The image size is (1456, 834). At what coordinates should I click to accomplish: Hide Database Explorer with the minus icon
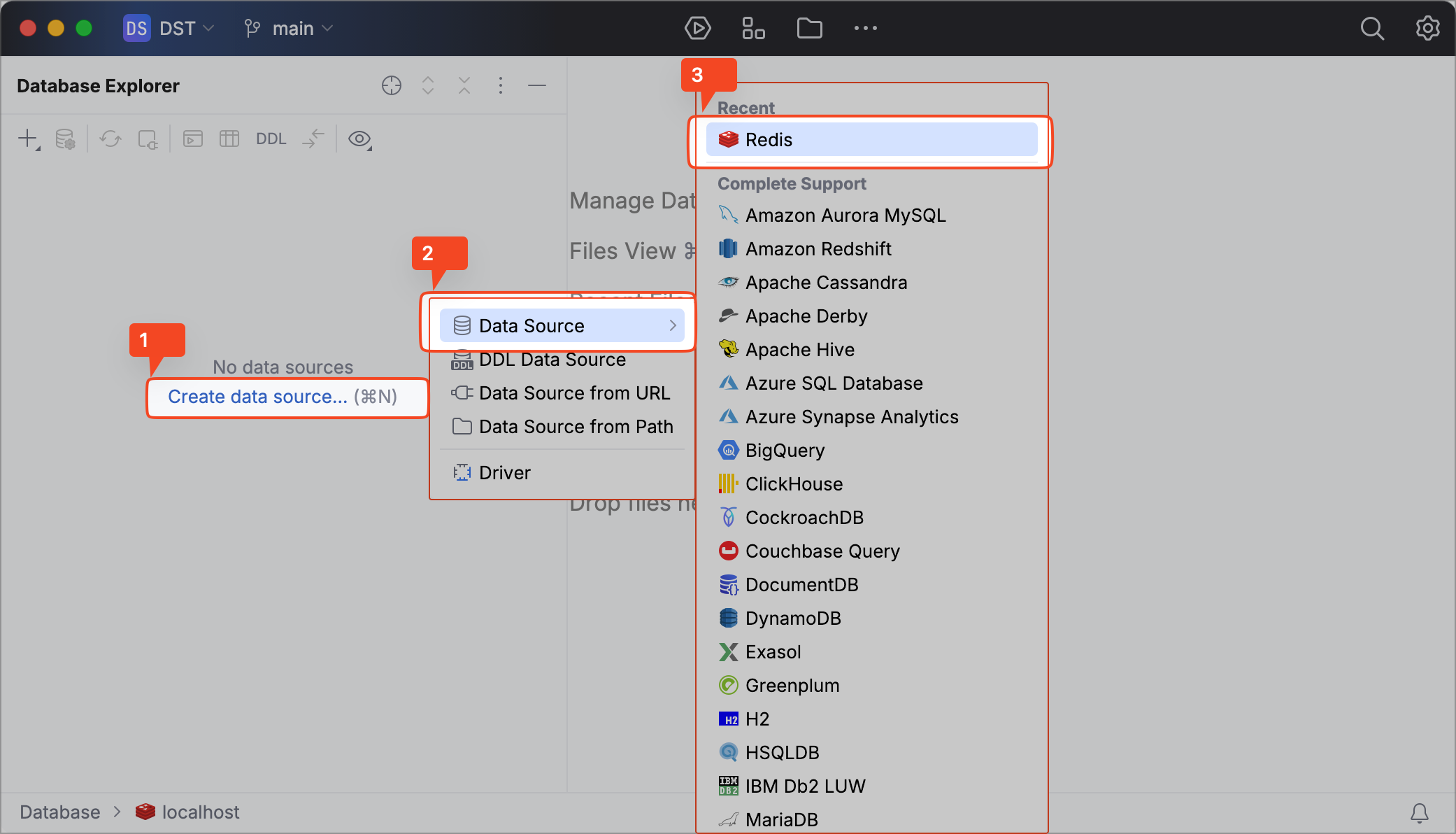click(x=537, y=85)
